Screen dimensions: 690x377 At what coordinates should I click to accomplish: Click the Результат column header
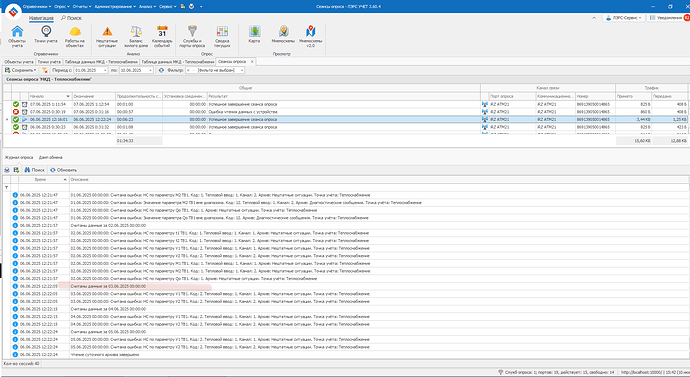pyautogui.click(x=343, y=96)
